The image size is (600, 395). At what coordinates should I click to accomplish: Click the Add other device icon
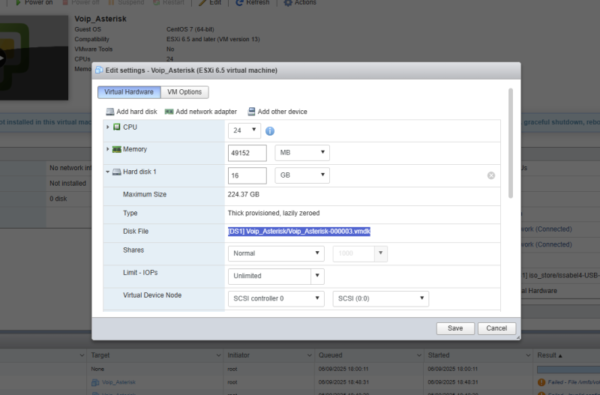click(251, 111)
